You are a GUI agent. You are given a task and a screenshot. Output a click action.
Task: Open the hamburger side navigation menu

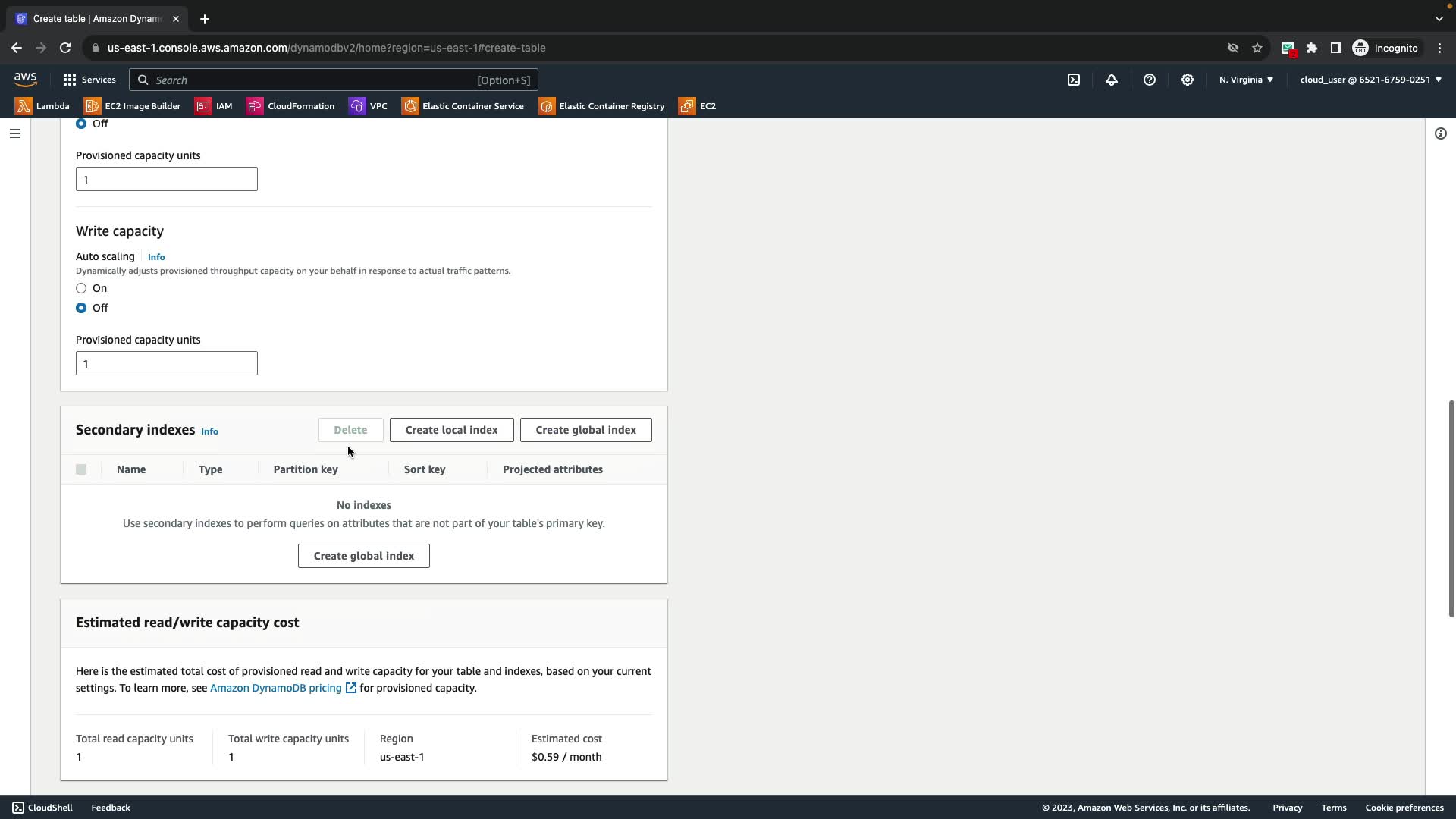click(x=14, y=133)
